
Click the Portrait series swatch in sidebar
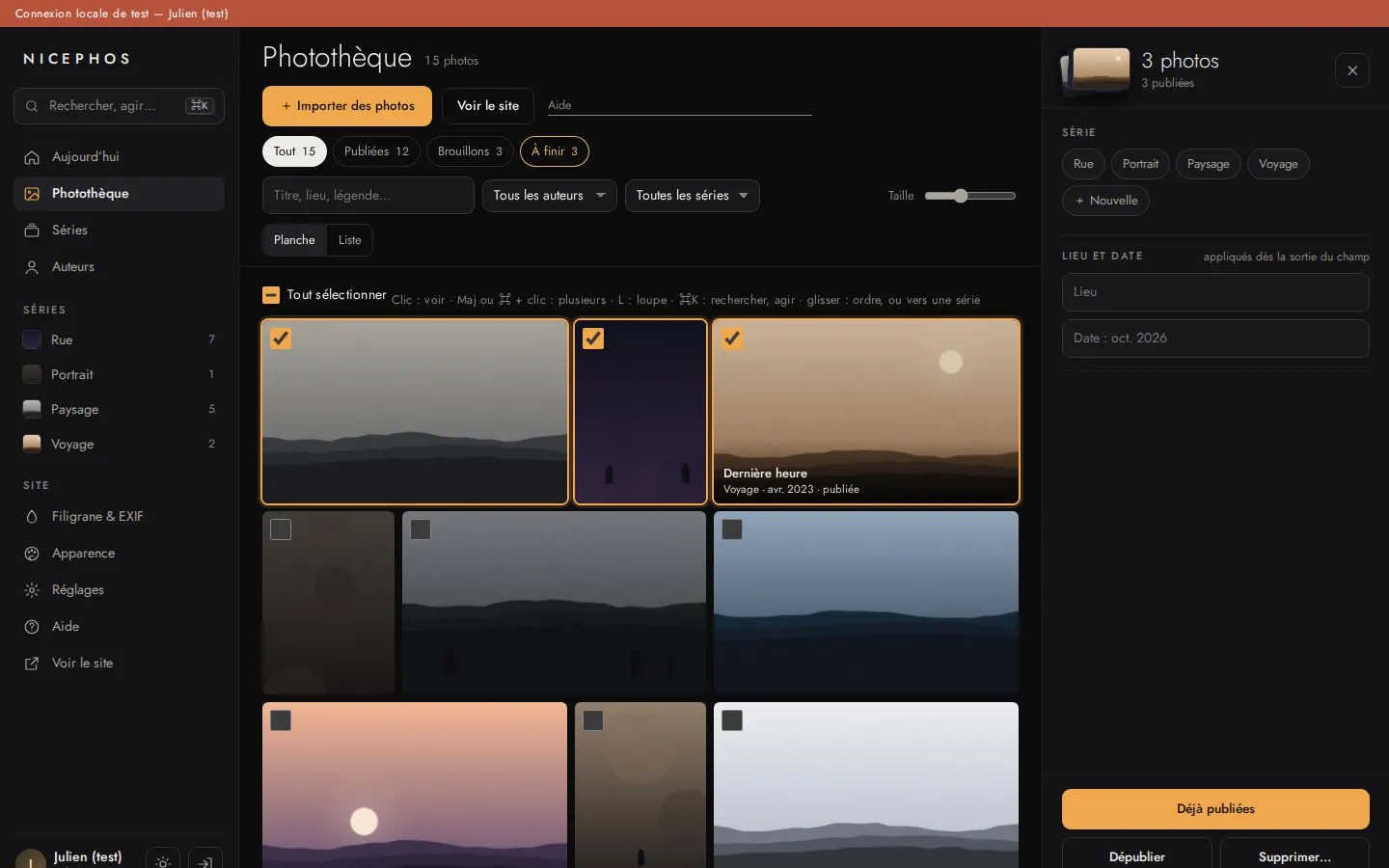(32, 374)
